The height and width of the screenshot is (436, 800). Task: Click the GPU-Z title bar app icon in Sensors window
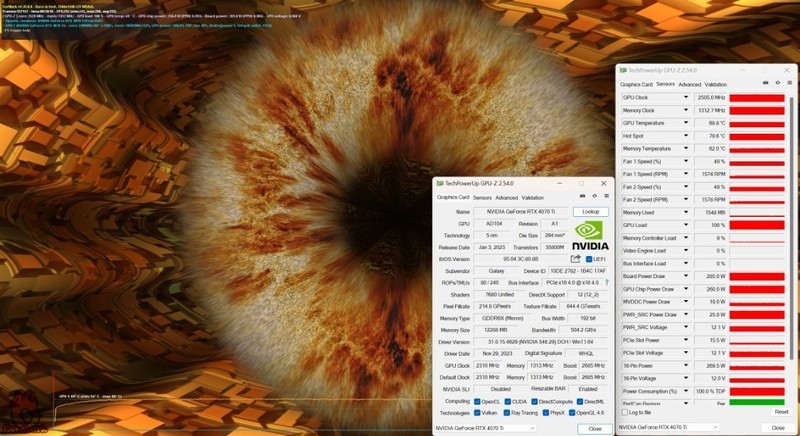pyautogui.click(x=622, y=70)
